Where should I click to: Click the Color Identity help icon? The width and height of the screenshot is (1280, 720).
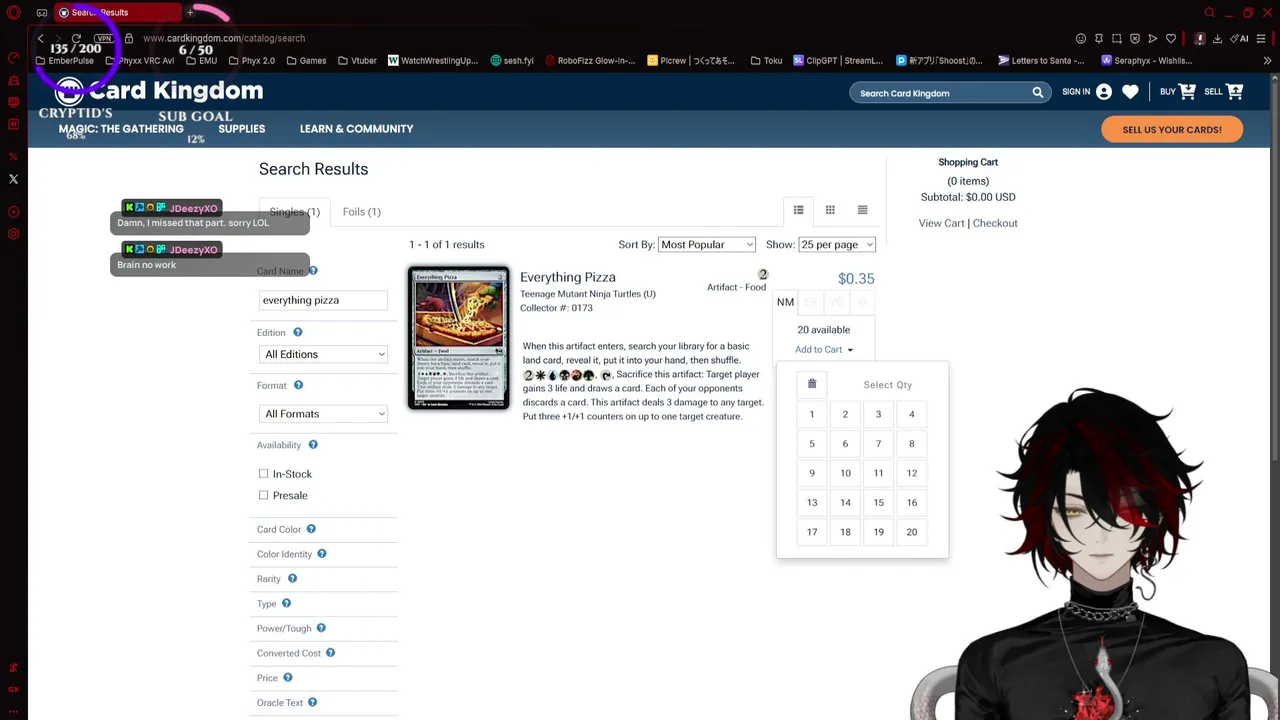tap(322, 554)
